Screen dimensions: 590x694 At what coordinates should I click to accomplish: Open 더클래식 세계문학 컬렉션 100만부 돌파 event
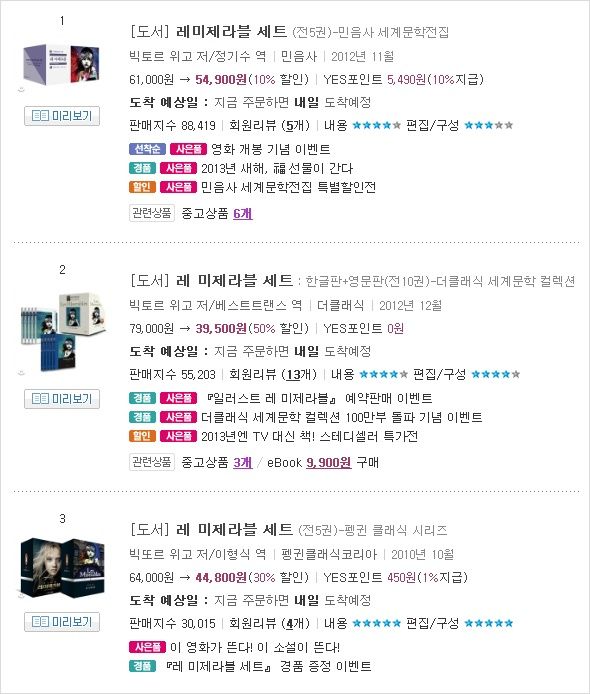point(341,417)
